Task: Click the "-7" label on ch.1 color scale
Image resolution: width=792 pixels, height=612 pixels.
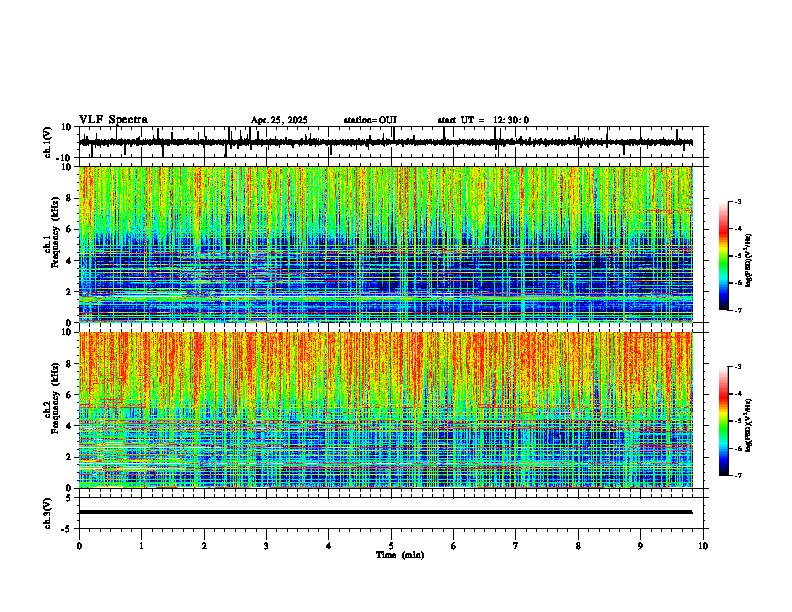Action: click(x=738, y=311)
